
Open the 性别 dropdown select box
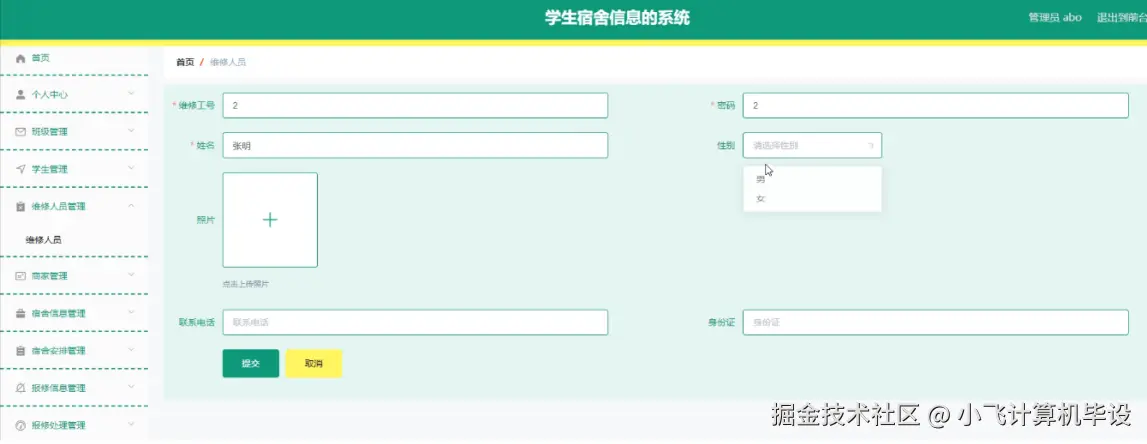[812, 145]
